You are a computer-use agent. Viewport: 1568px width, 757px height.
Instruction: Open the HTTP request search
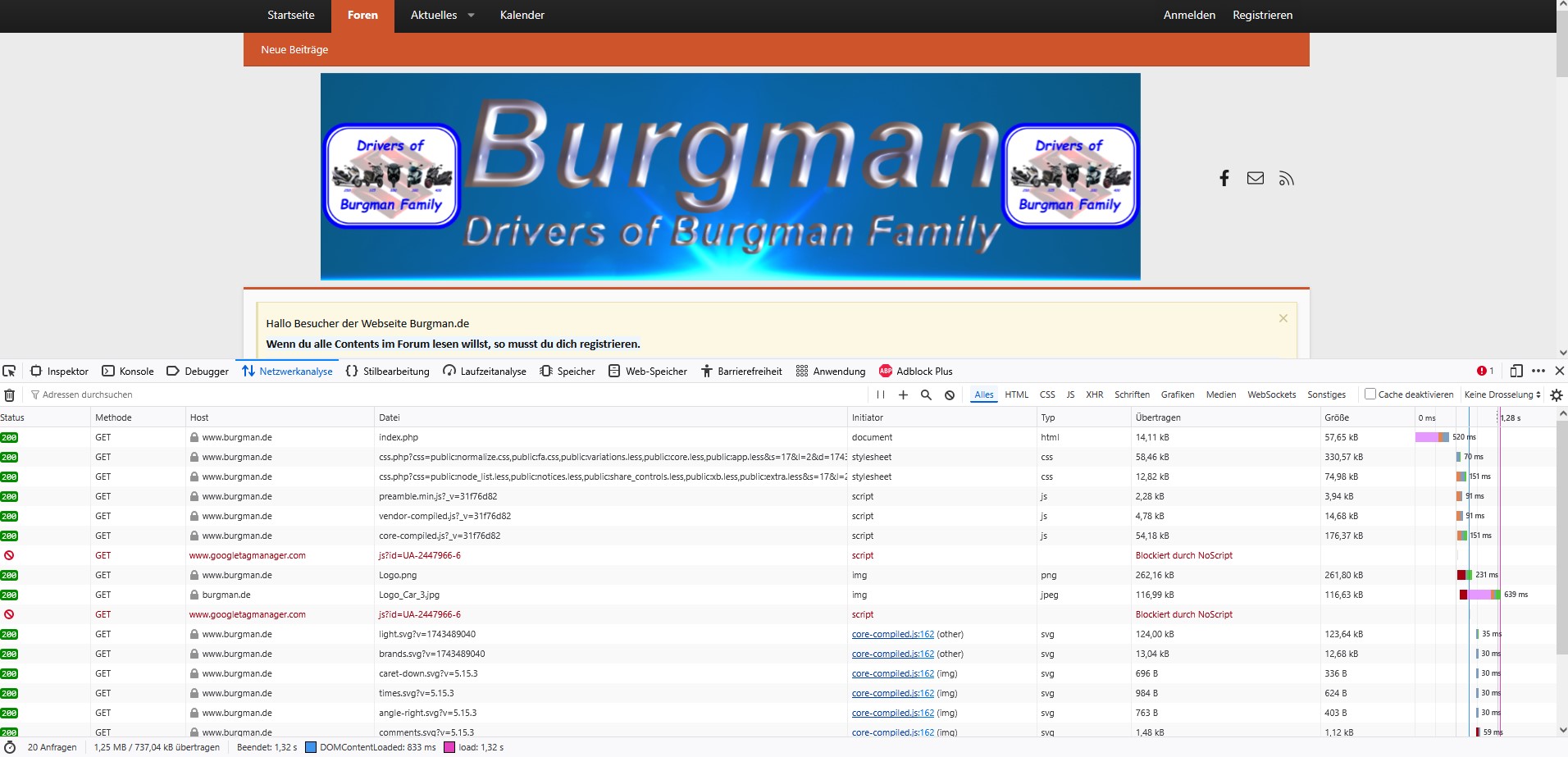[x=926, y=394]
